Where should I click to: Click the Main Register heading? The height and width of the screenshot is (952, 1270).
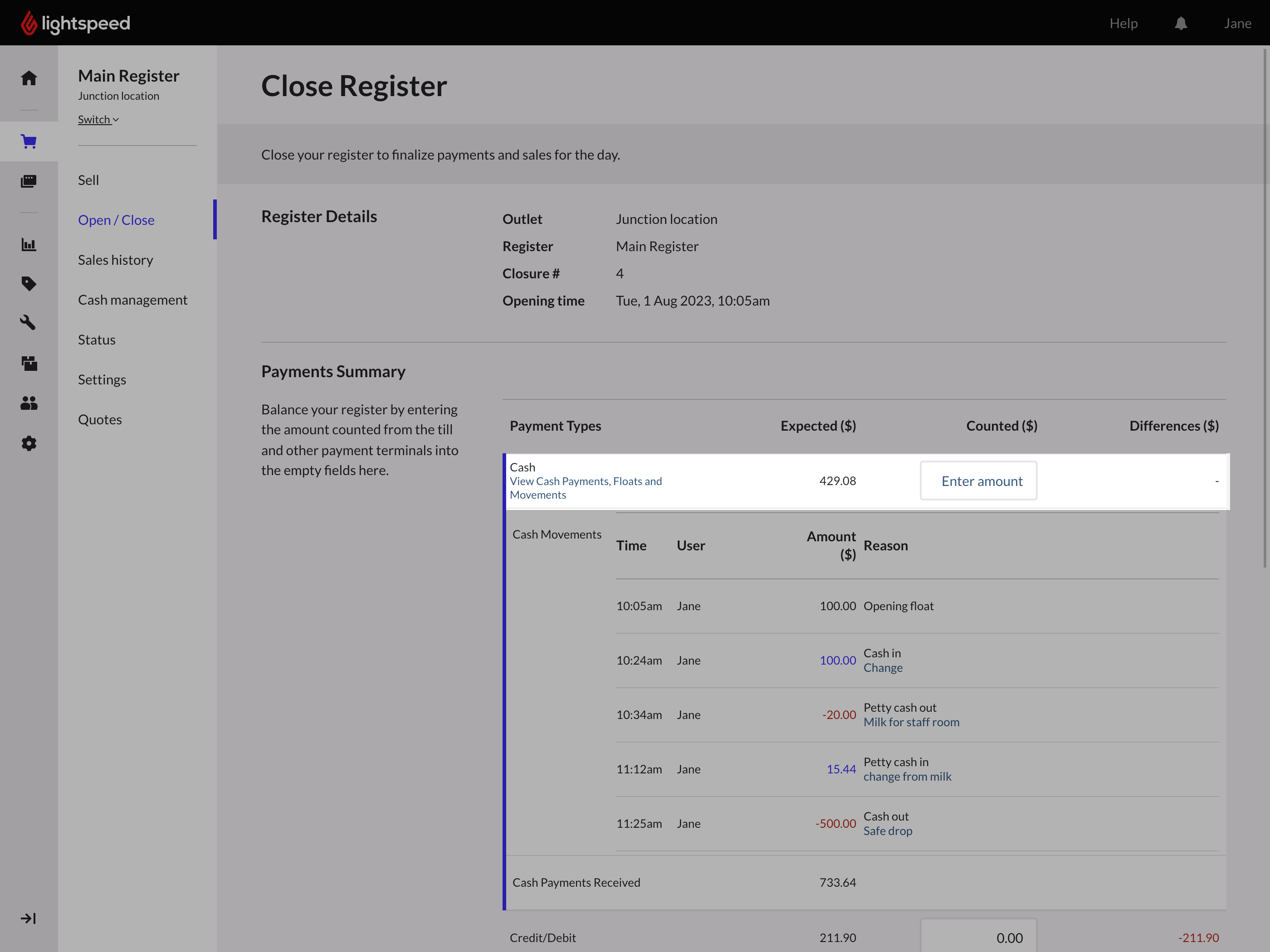129,76
